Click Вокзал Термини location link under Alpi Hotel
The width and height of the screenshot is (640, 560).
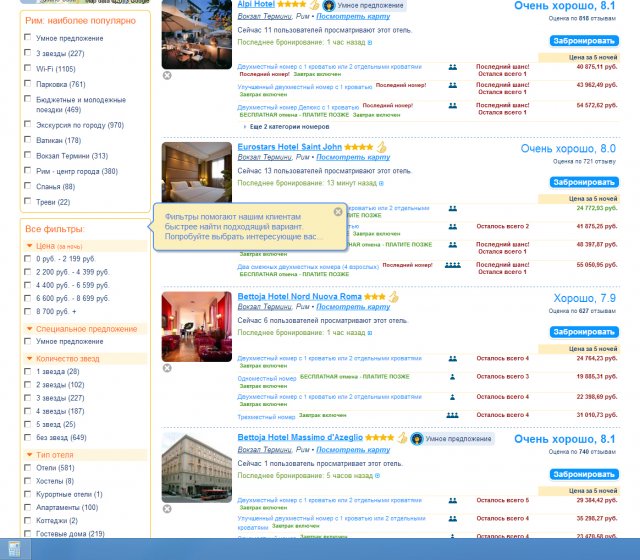tap(264, 16)
